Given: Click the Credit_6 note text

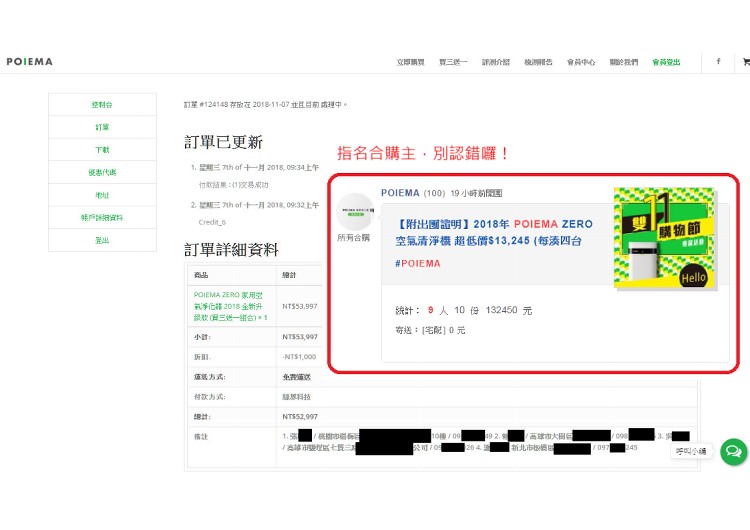Looking at the screenshot, I should click(x=212, y=222).
